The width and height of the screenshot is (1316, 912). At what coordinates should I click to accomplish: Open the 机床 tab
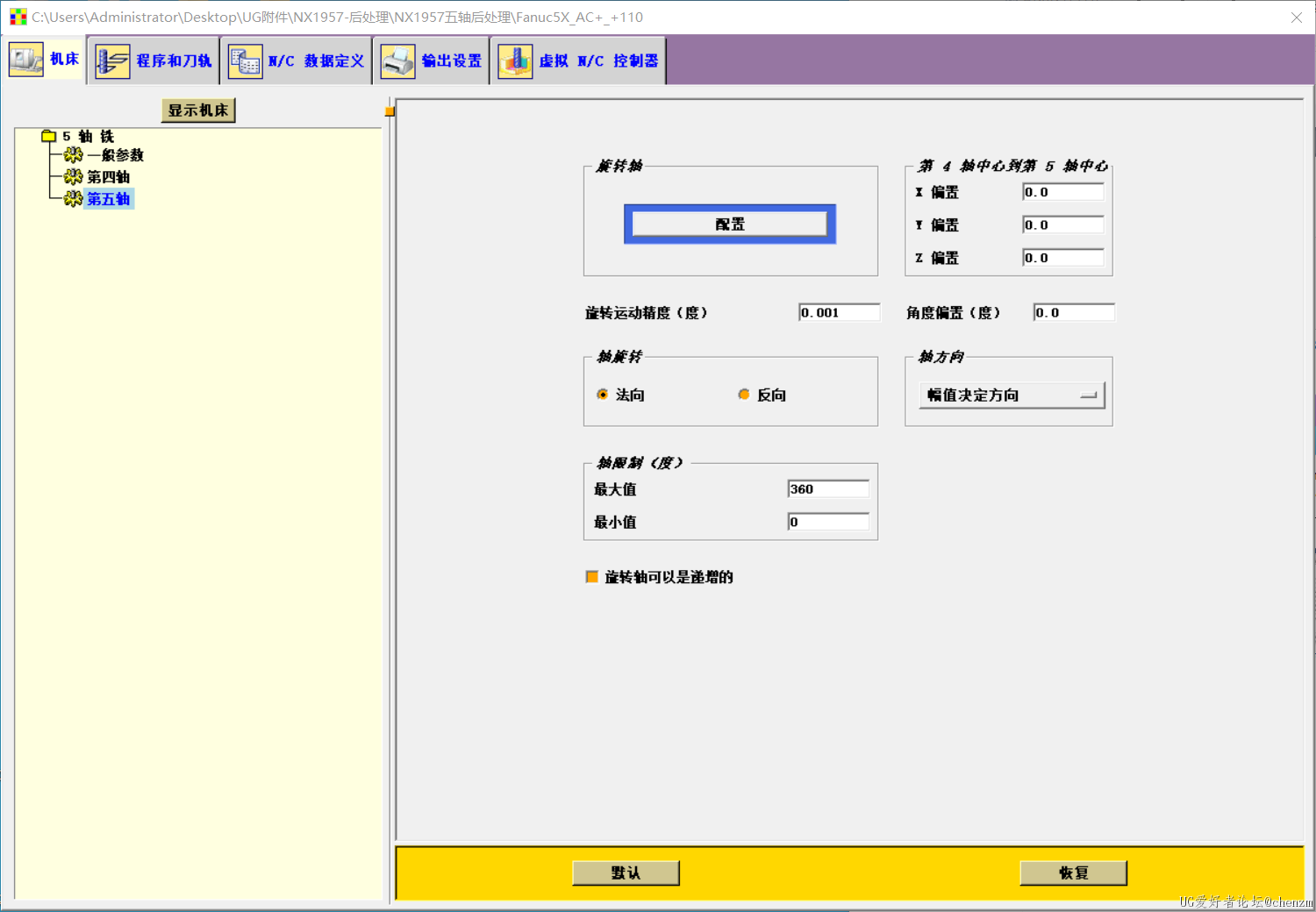46,60
